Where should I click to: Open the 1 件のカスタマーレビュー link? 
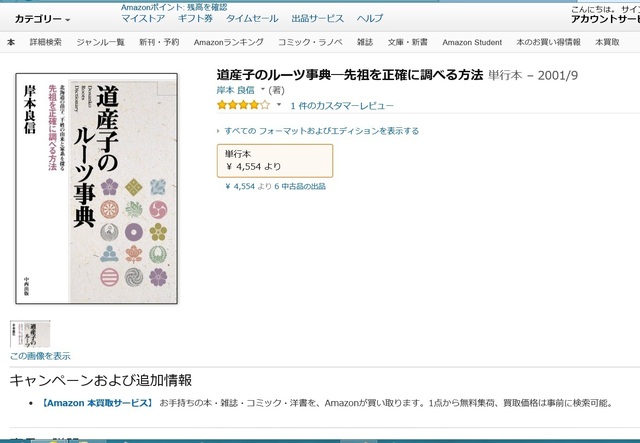tap(342, 106)
